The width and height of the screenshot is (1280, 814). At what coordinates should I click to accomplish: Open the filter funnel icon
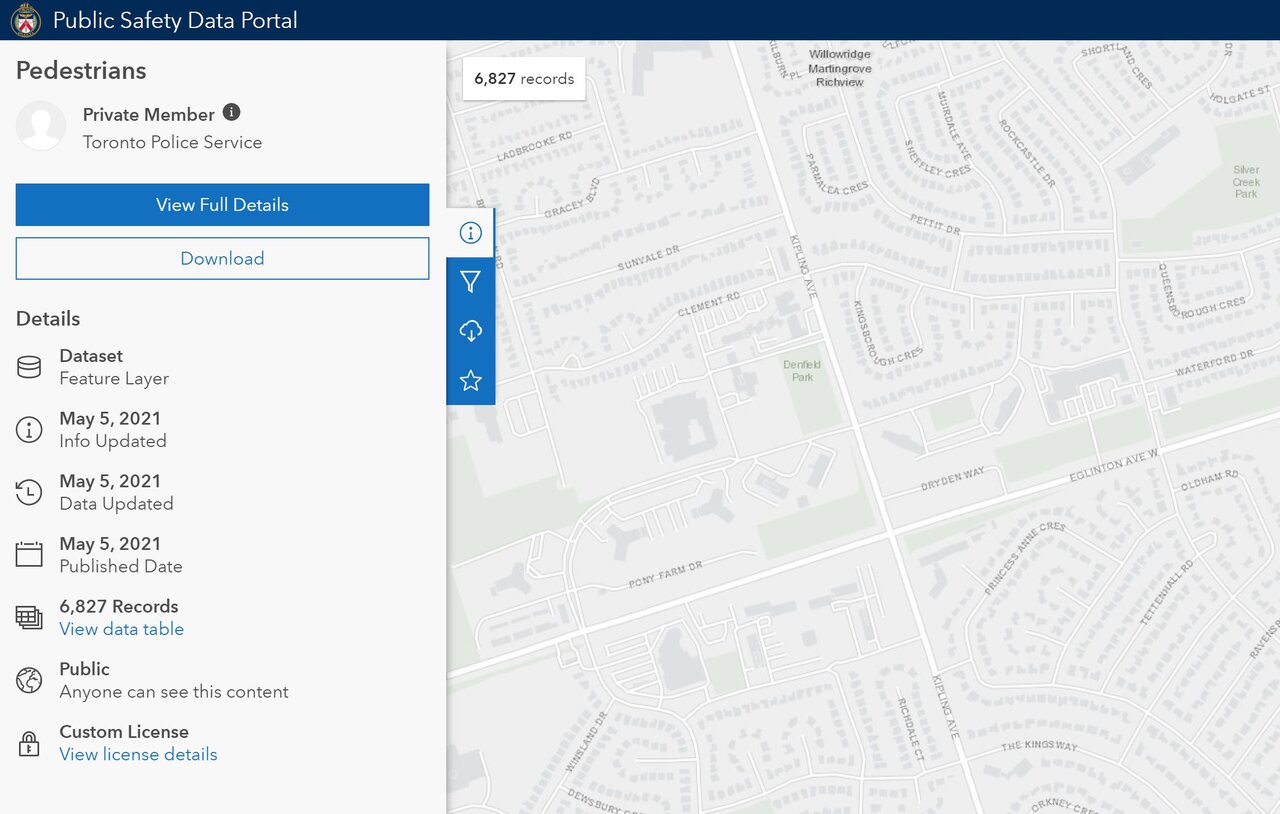click(471, 282)
